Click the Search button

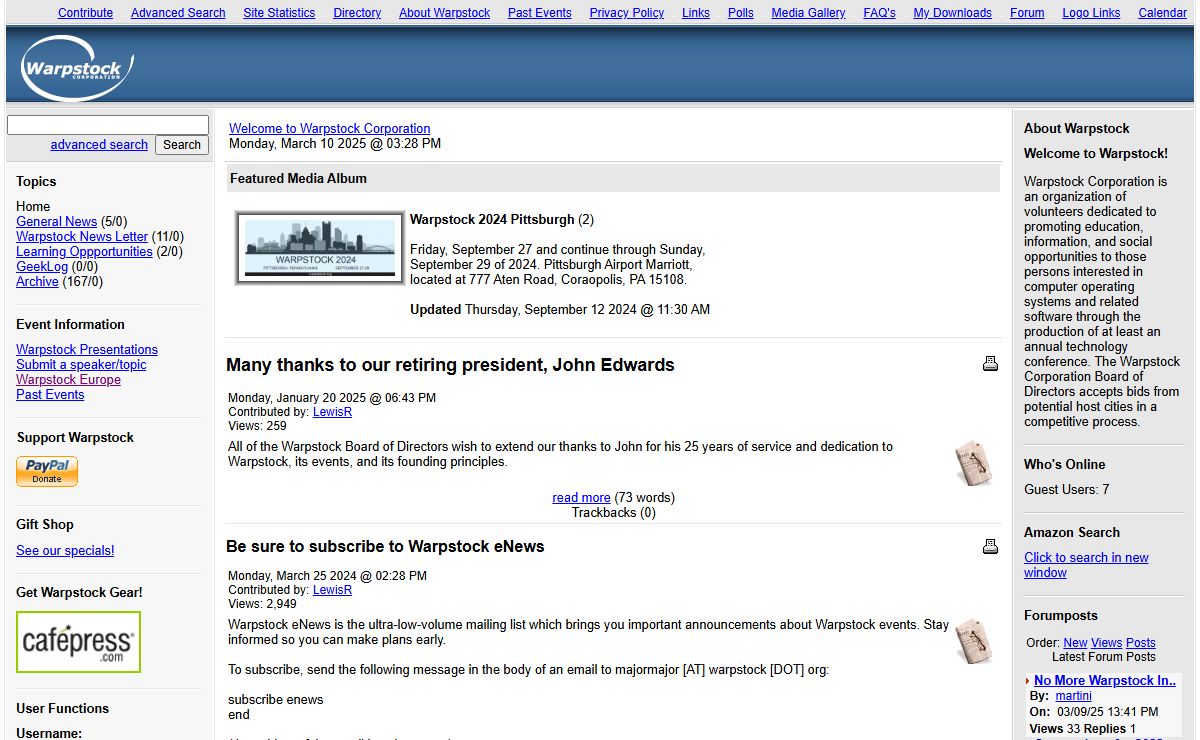(x=182, y=145)
